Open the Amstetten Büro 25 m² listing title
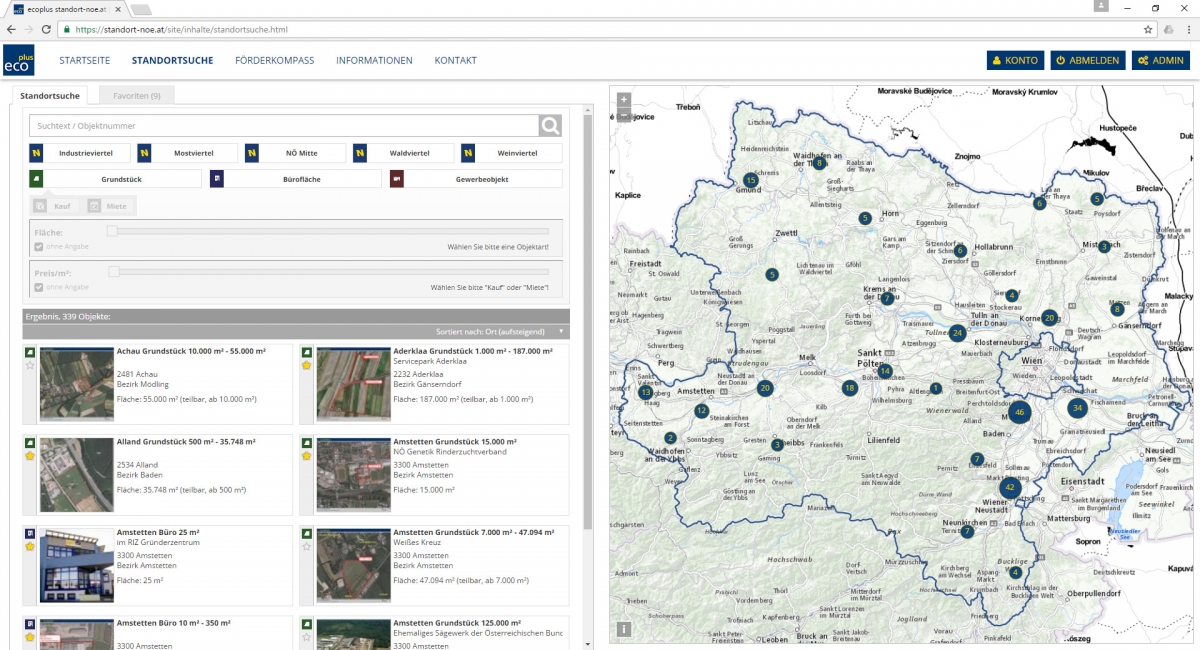The width and height of the screenshot is (1200, 650). point(158,532)
